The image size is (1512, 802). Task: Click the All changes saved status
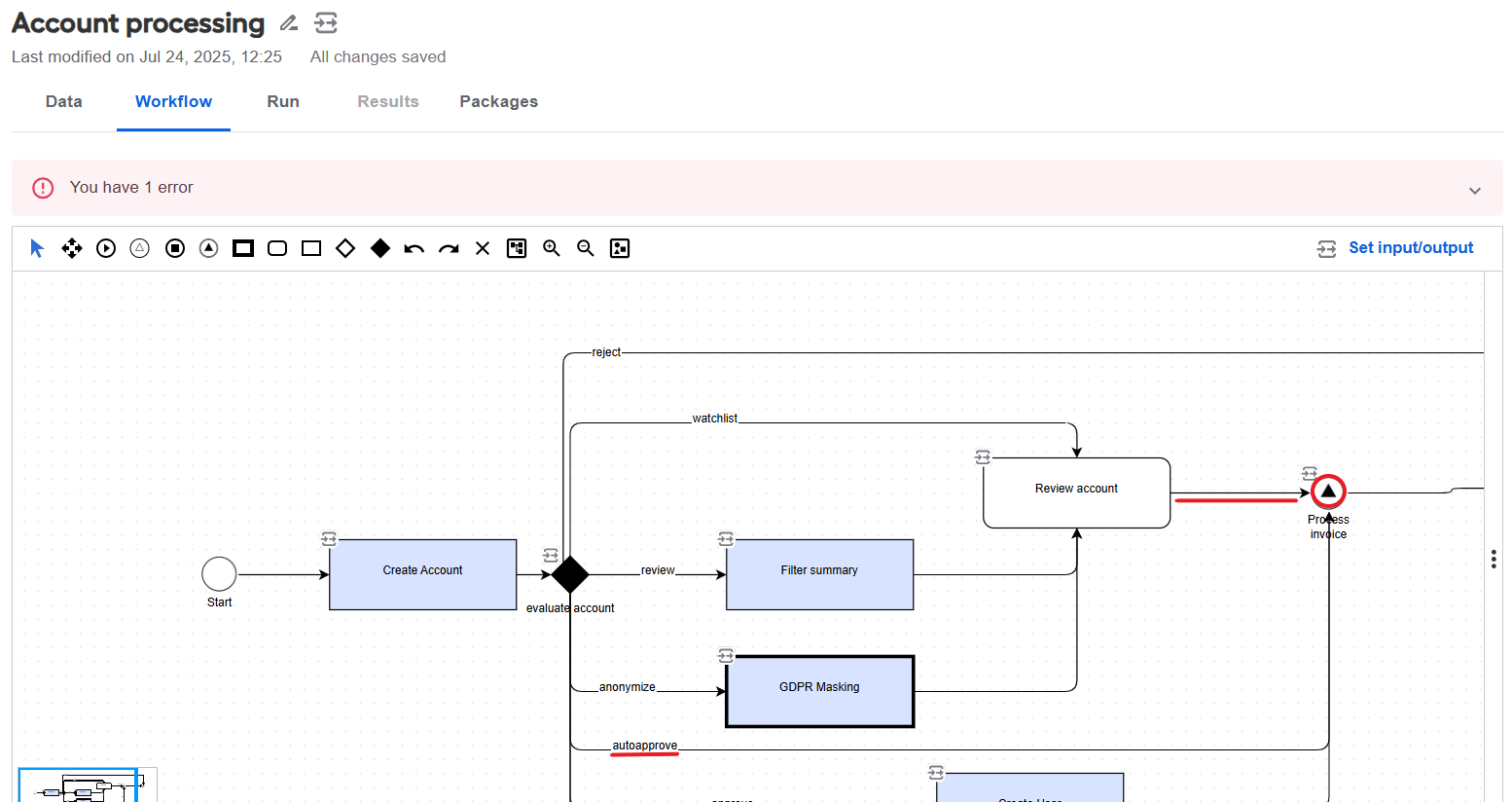[378, 56]
